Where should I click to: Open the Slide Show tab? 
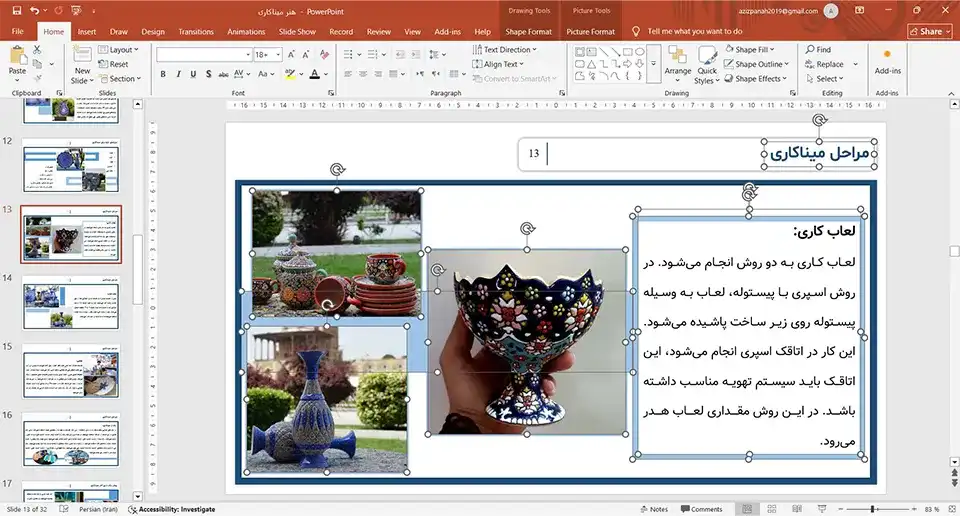coord(297,31)
